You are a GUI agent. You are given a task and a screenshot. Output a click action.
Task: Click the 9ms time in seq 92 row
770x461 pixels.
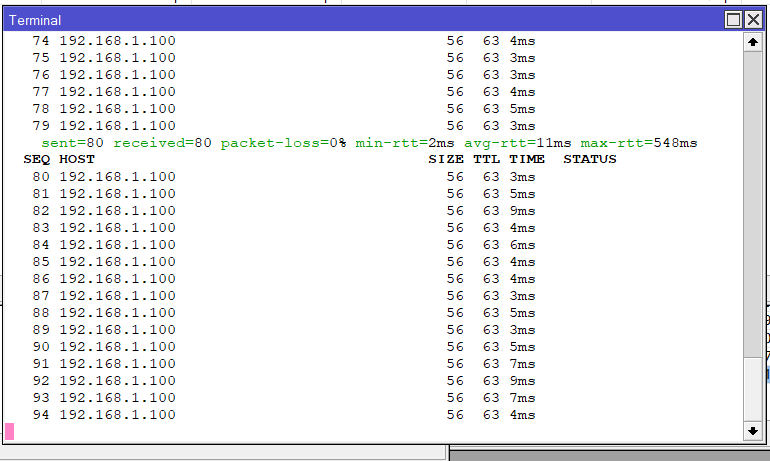(x=522, y=381)
